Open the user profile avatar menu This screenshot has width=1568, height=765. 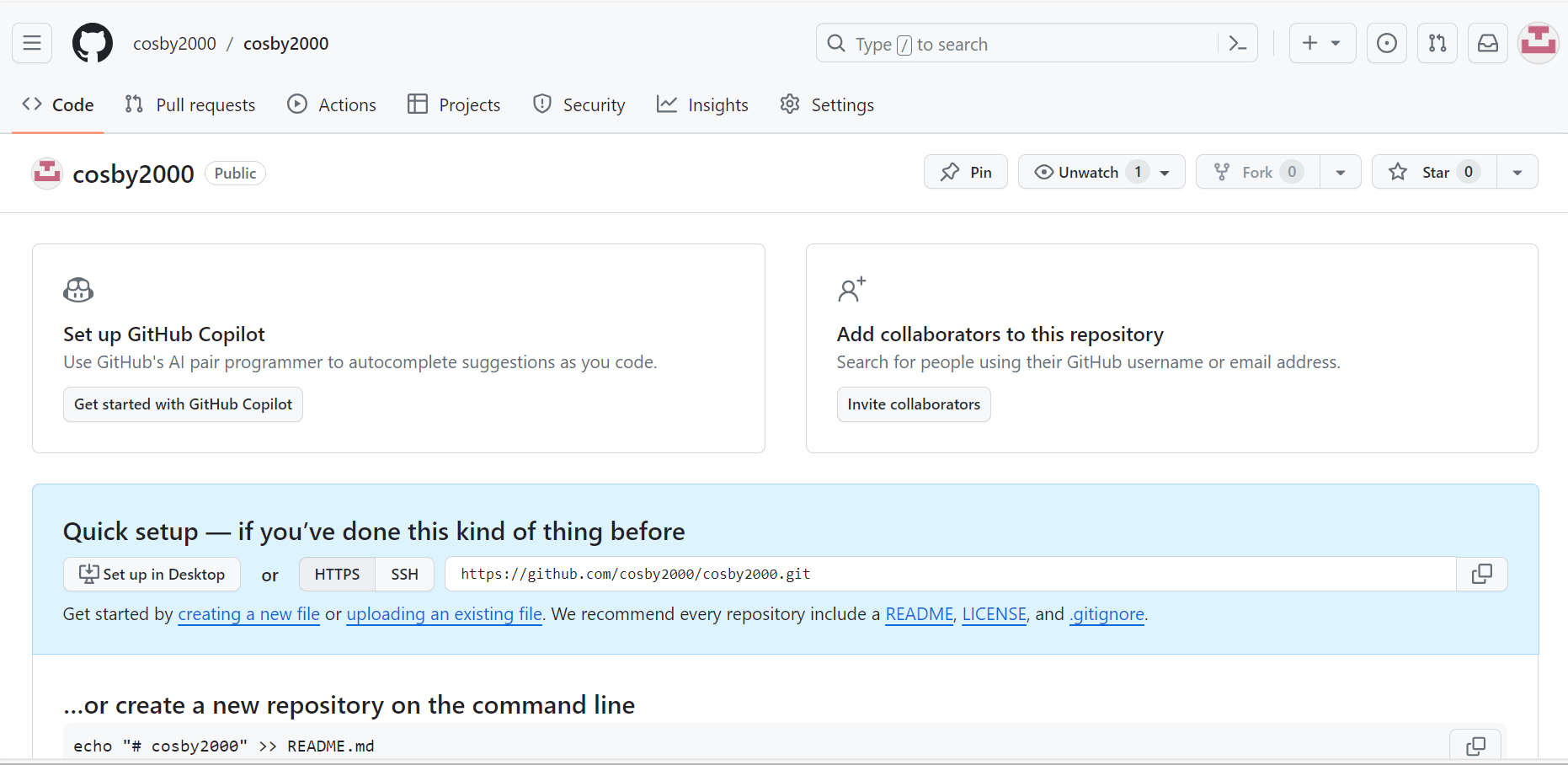(1539, 43)
